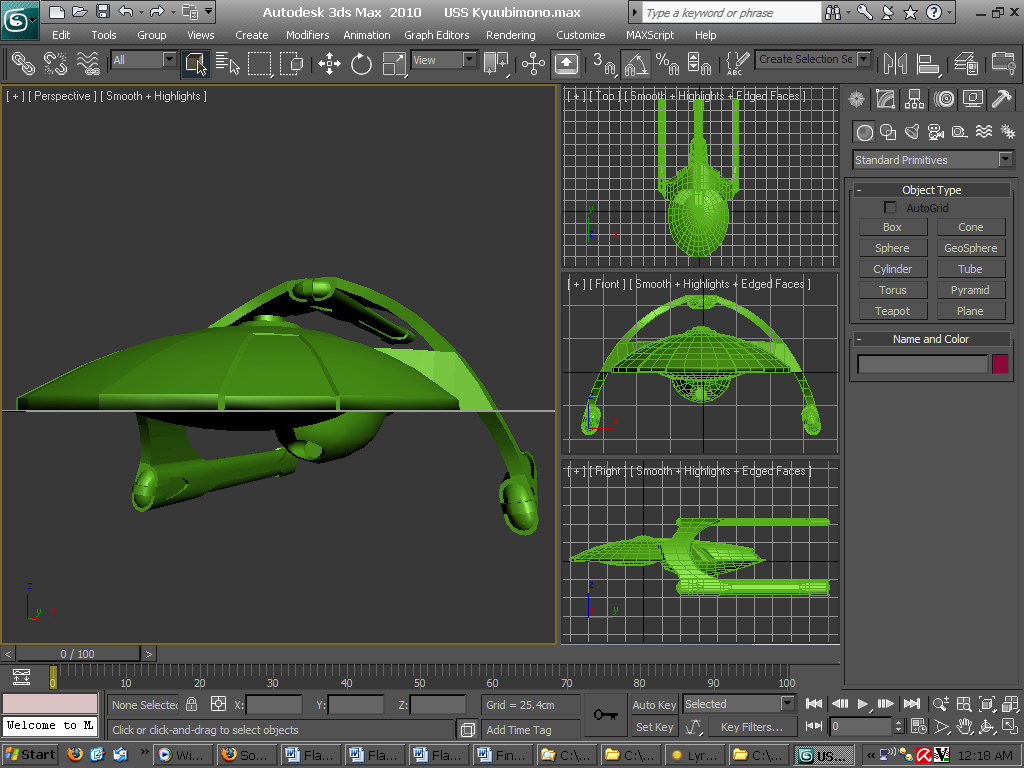Click the GeoSphere button
Image resolution: width=1024 pixels, height=768 pixels.
pyautogui.click(x=970, y=248)
